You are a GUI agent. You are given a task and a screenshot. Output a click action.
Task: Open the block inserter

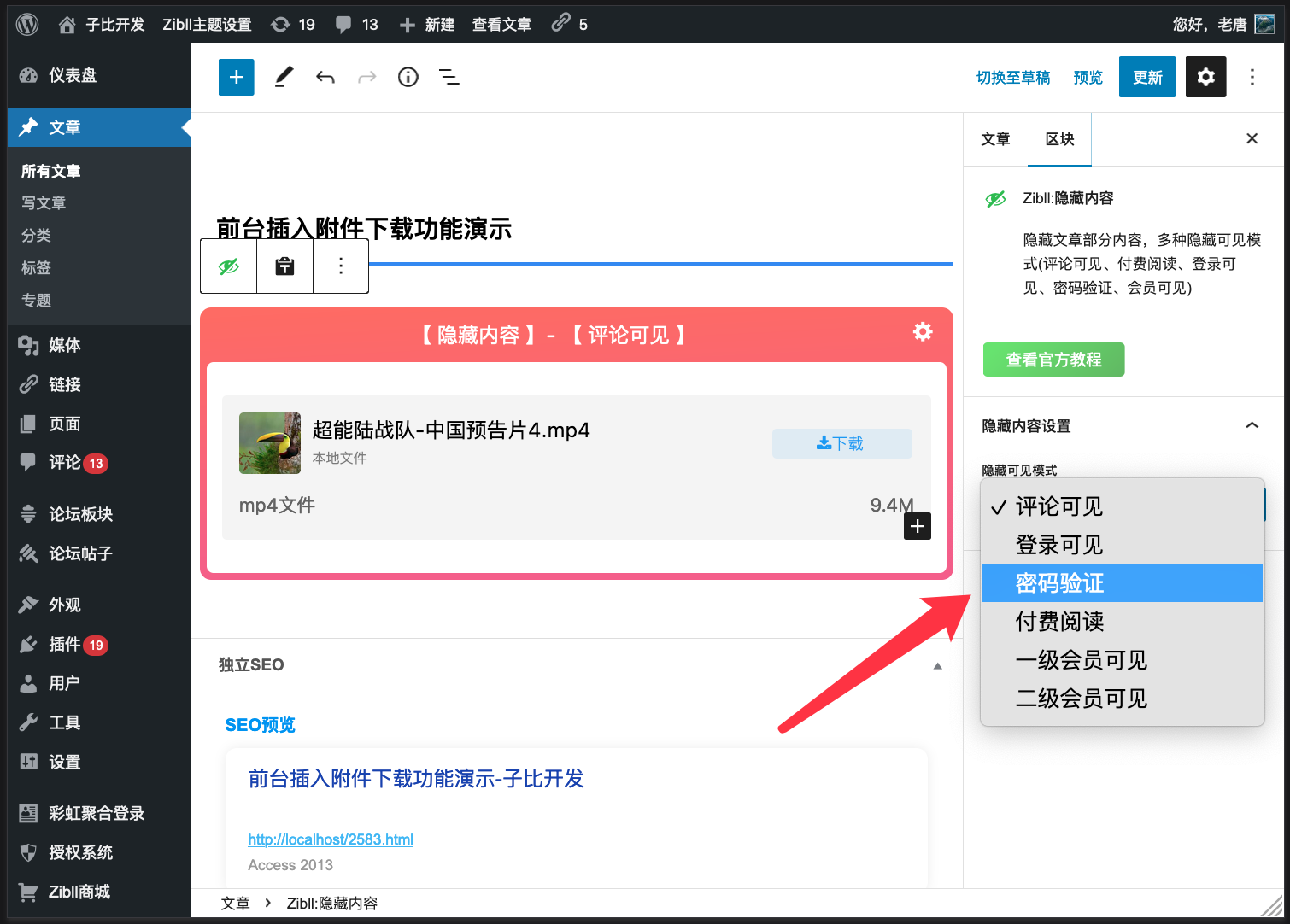click(236, 77)
